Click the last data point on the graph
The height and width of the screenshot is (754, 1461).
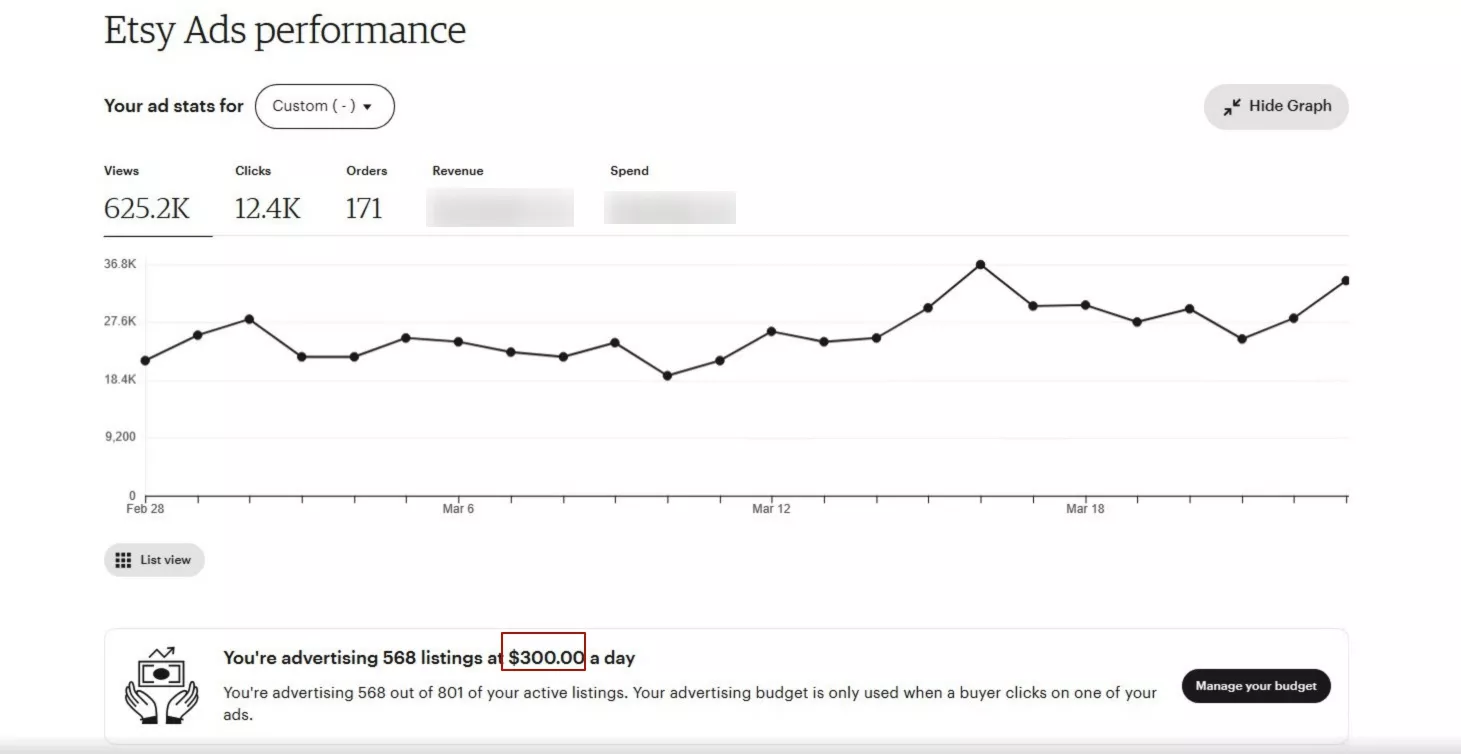tap(1345, 281)
